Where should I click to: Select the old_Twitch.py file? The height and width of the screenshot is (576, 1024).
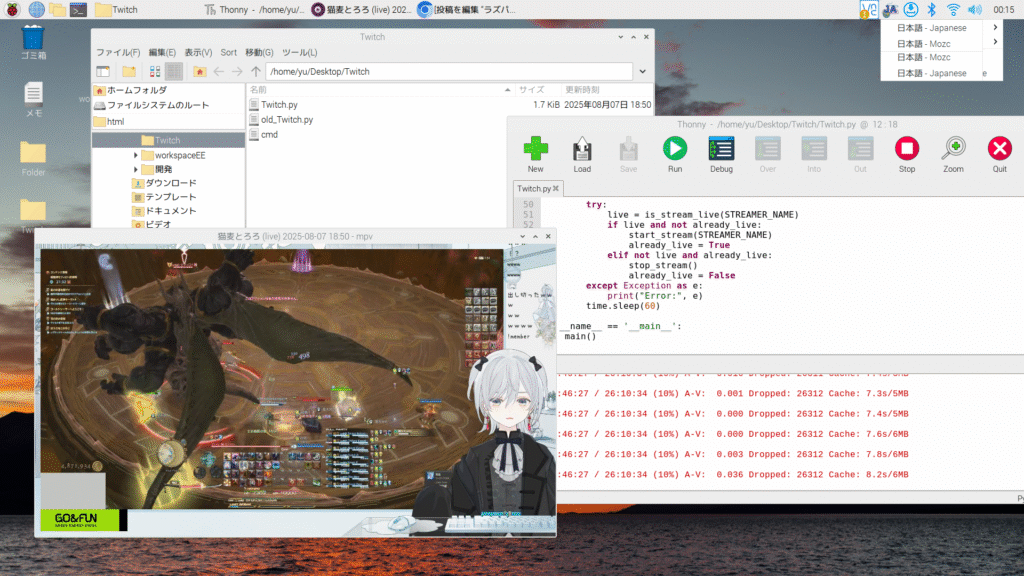coord(287,120)
